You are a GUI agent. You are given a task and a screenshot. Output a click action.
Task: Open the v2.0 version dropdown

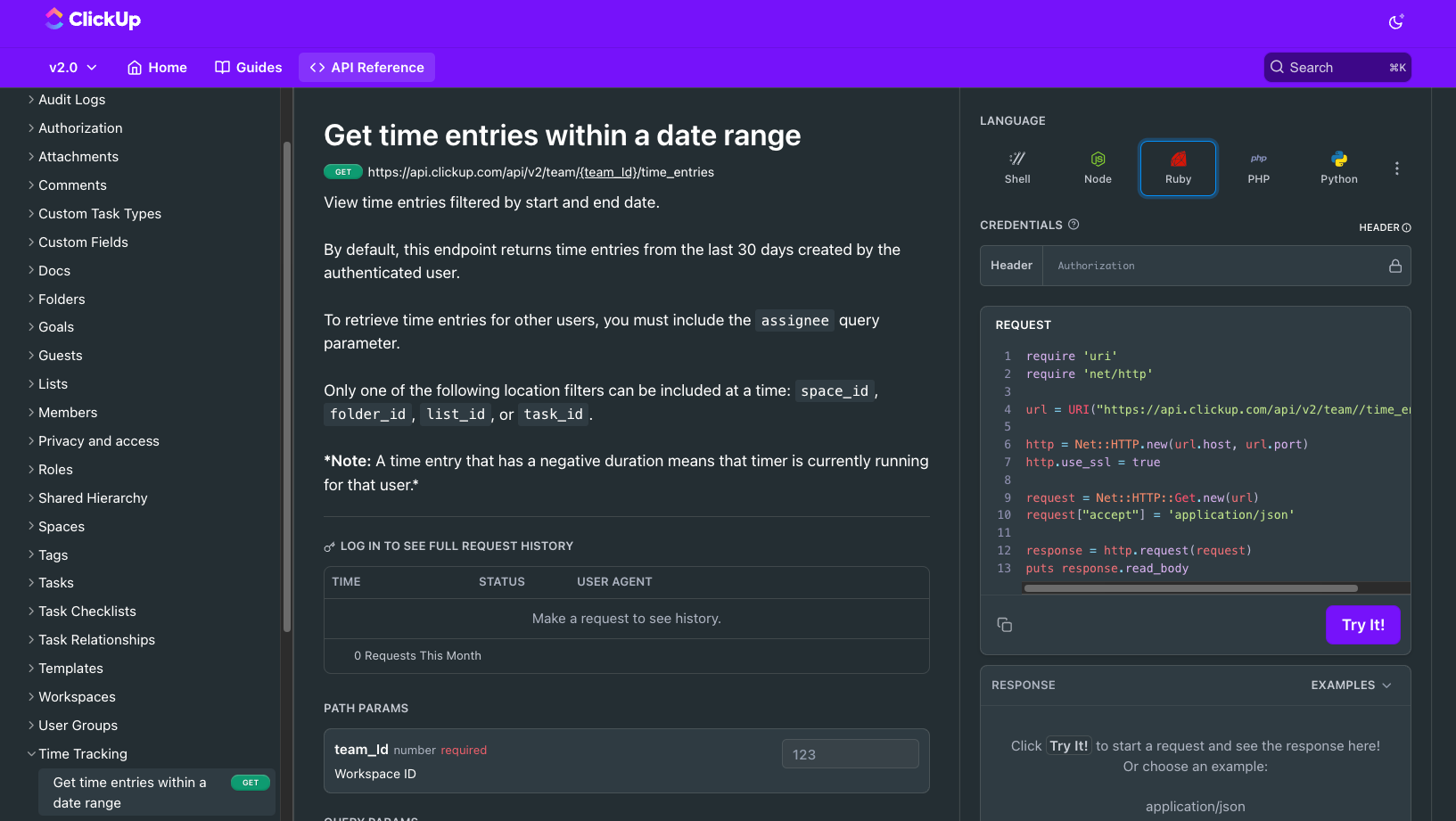tap(71, 67)
